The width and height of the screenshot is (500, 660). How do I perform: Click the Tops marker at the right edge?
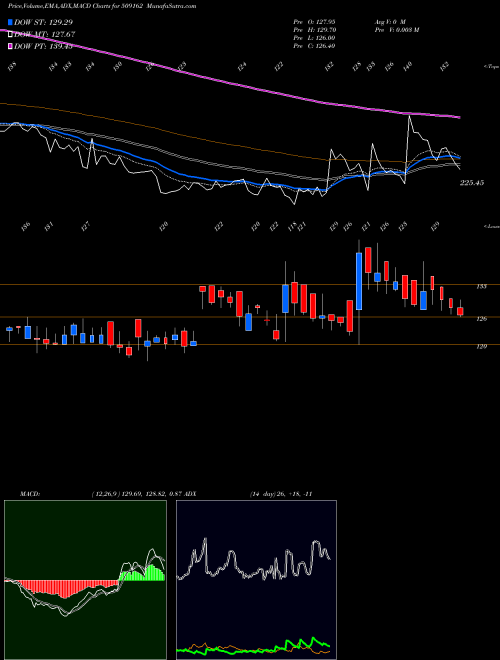[491, 67]
